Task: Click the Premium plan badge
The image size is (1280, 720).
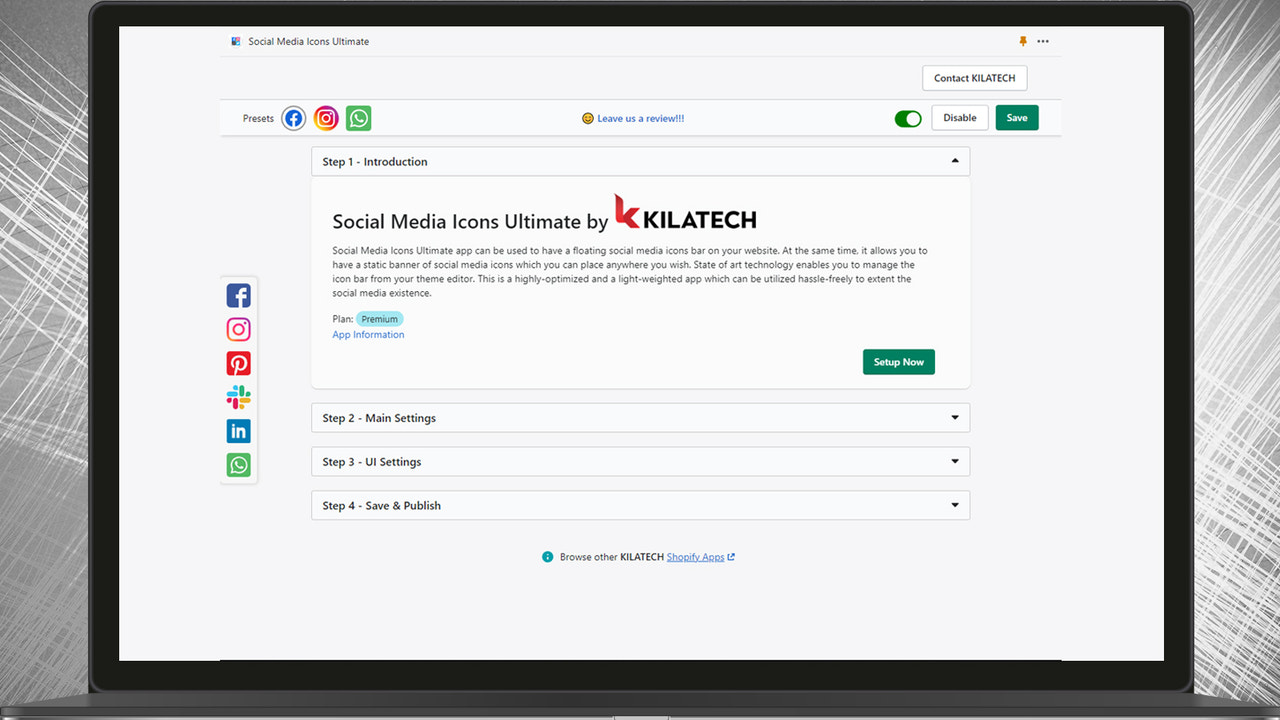Action: coord(379,318)
